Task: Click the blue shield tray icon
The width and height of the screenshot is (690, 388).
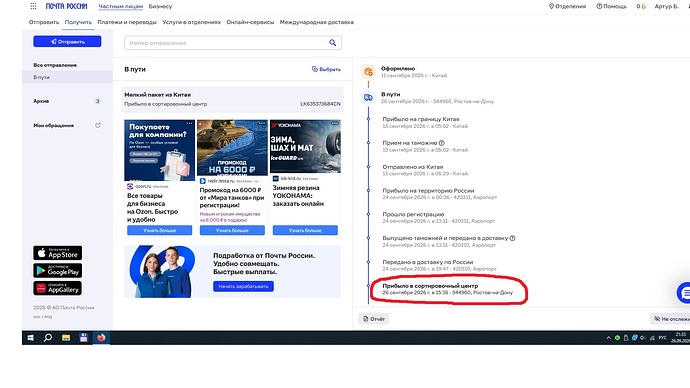Action: pos(635,338)
